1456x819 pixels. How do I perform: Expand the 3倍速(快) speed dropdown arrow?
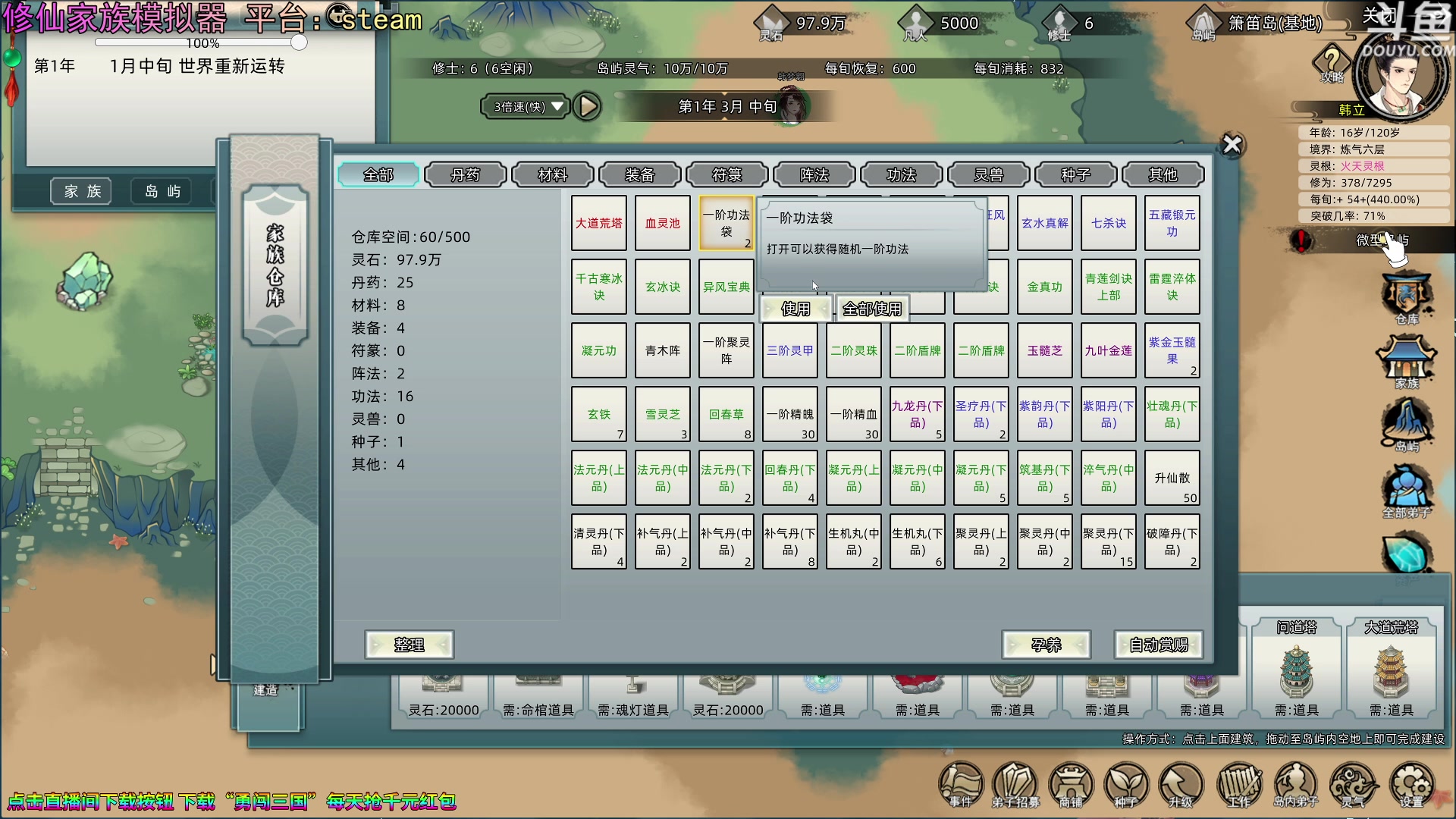pyautogui.click(x=559, y=106)
